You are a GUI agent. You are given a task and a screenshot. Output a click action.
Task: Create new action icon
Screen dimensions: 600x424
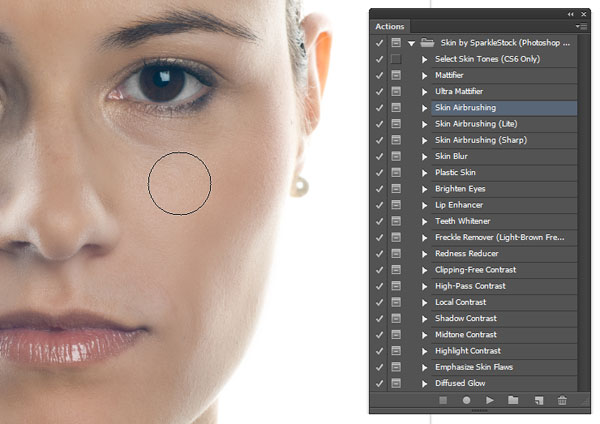coord(539,400)
